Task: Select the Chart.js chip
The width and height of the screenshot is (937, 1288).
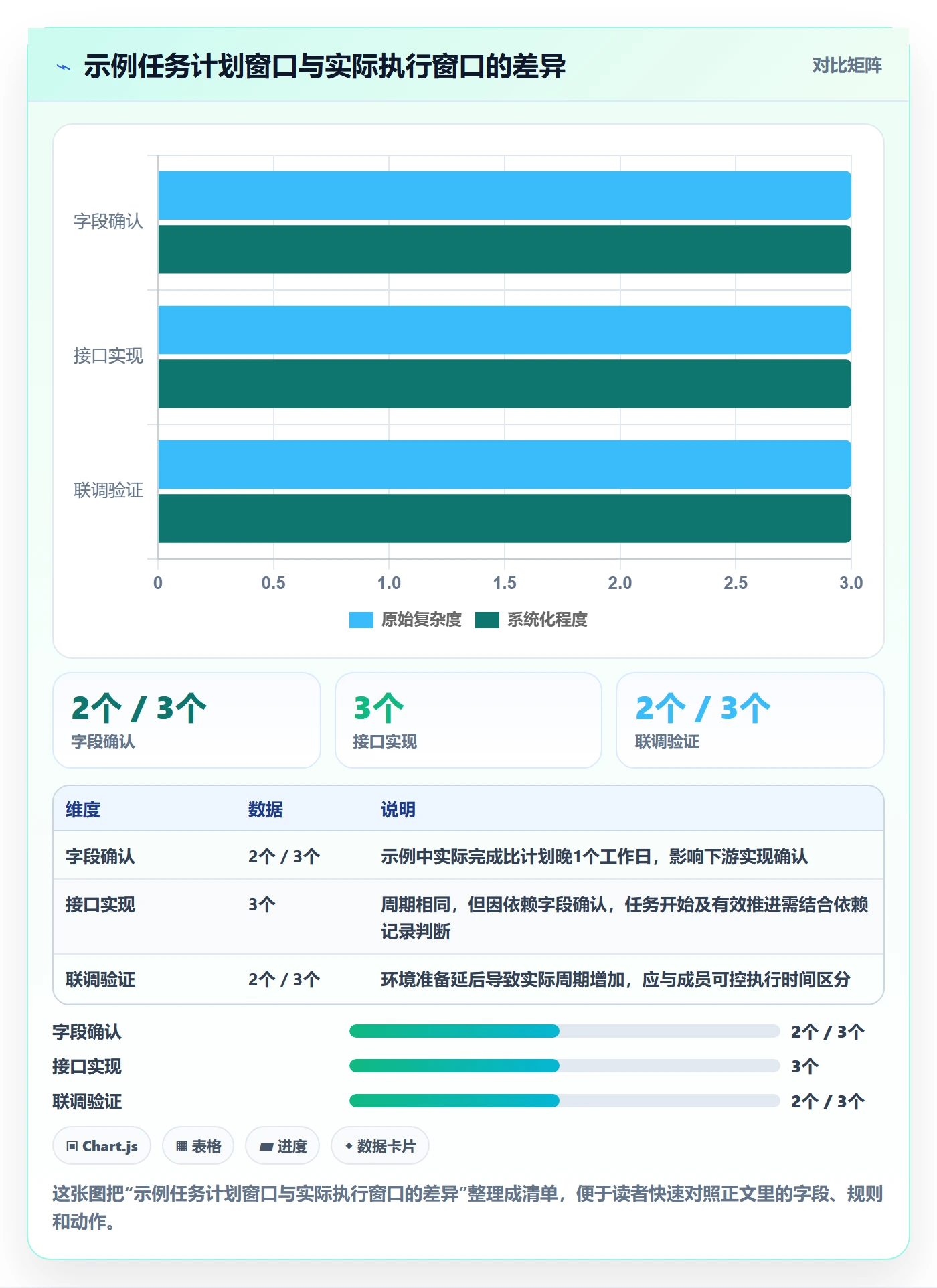Action: [102, 1146]
